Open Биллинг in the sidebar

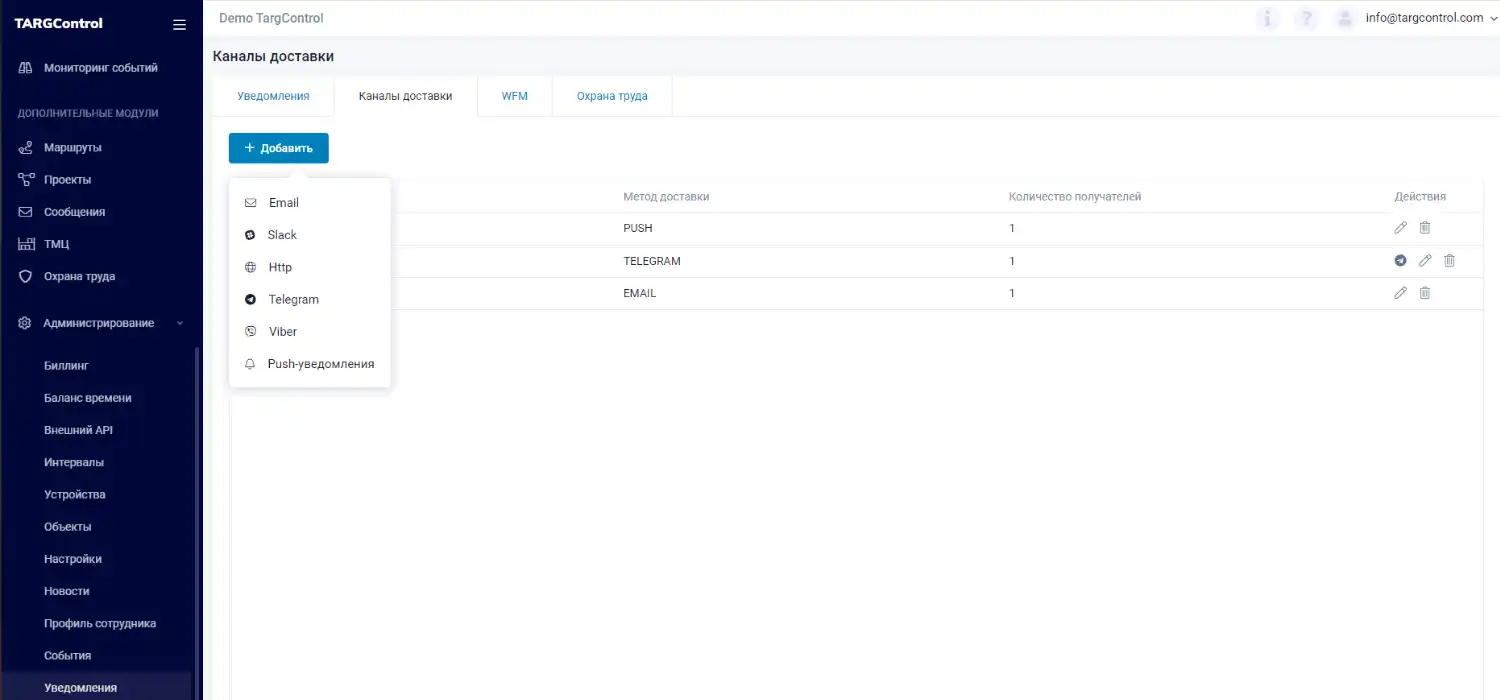[66, 366]
